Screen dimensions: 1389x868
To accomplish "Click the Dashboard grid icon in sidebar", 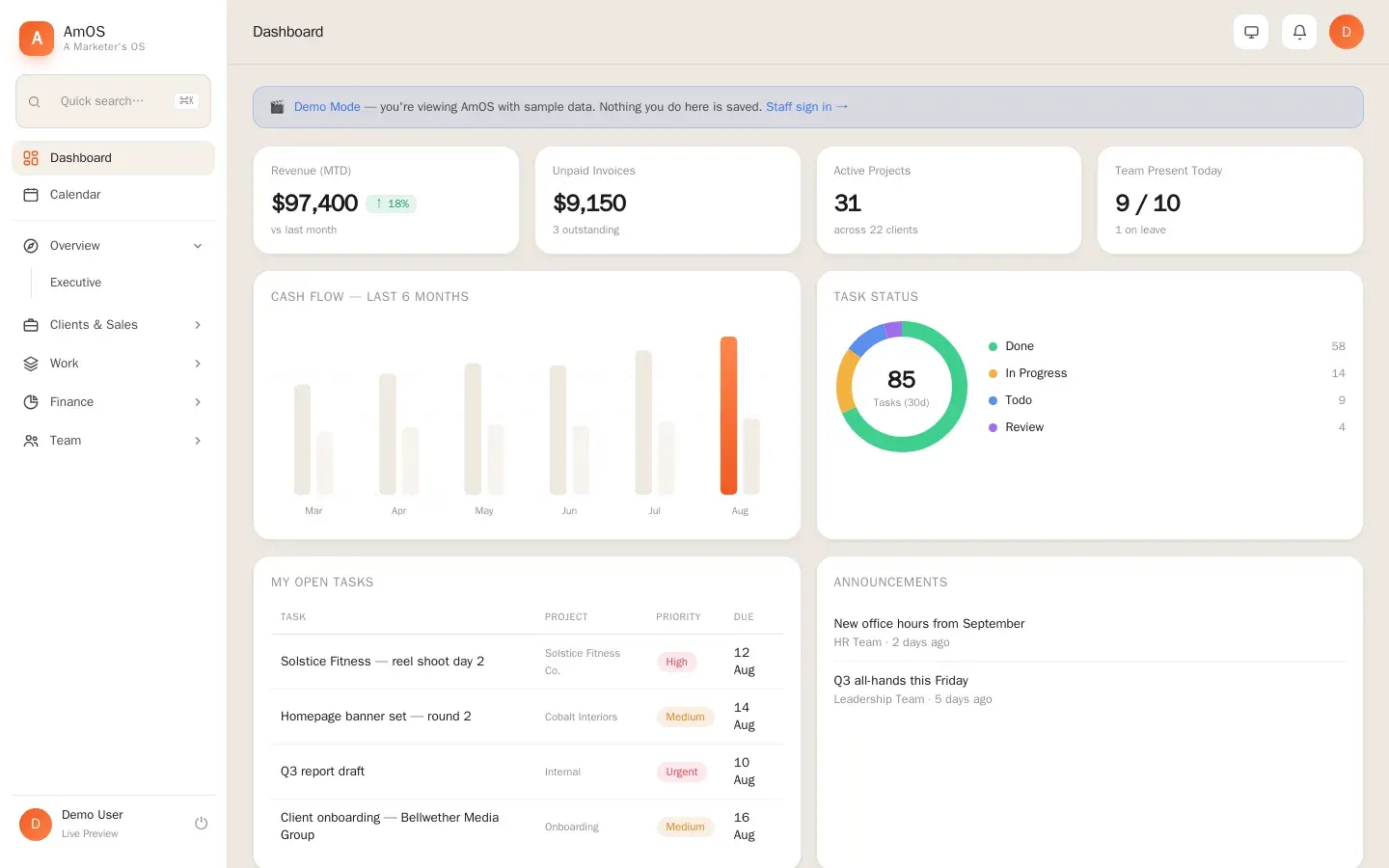I will [31, 158].
